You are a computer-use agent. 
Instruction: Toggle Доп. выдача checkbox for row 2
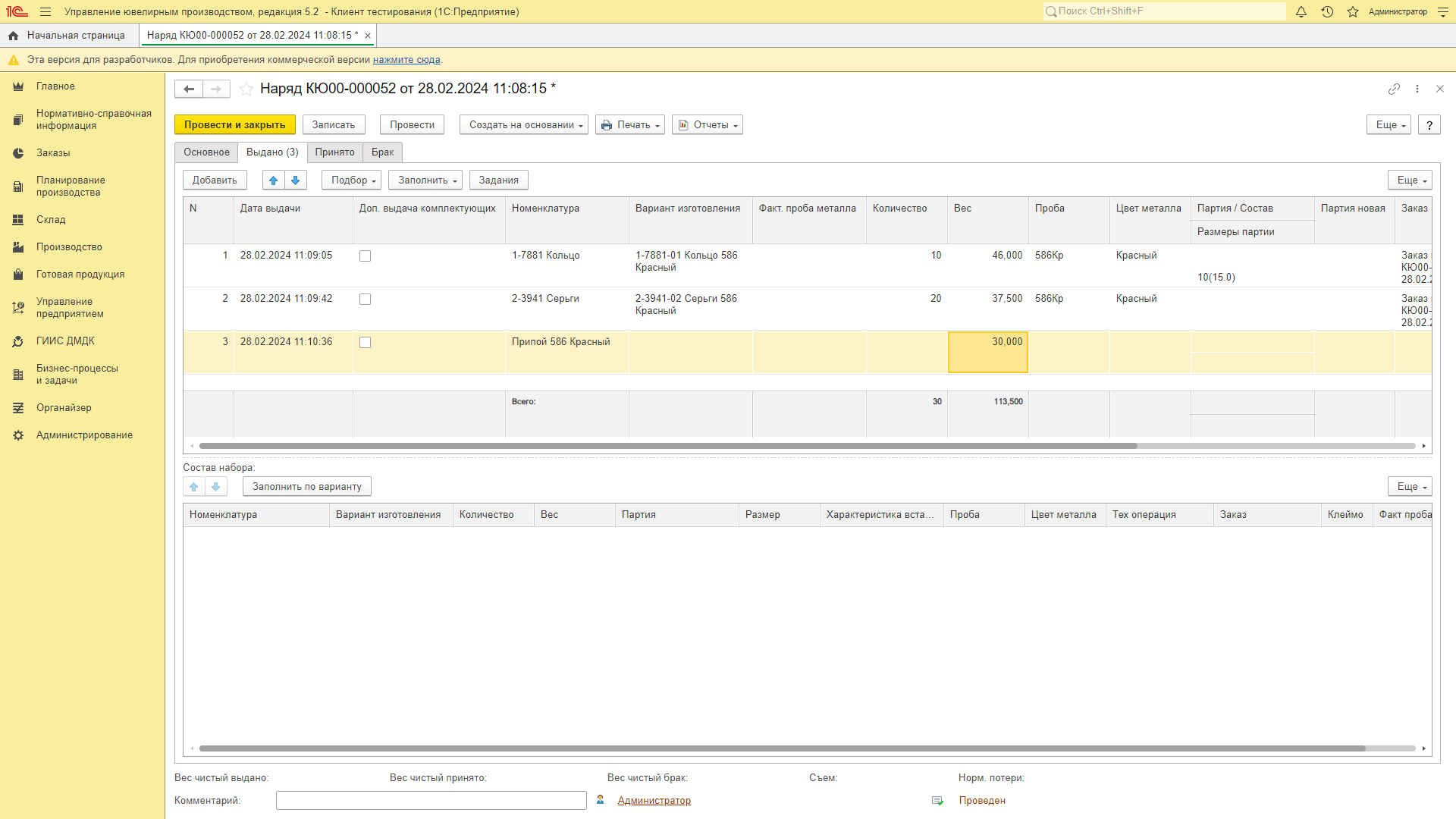pyautogui.click(x=365, y=300)
